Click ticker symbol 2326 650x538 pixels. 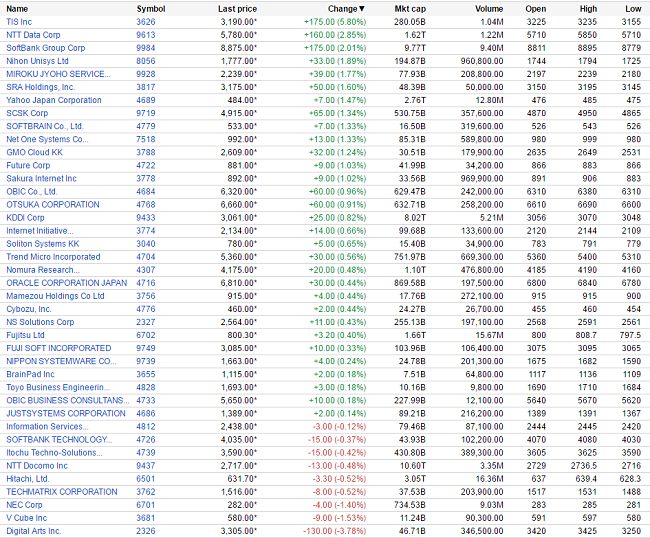(x=146, y=531)
